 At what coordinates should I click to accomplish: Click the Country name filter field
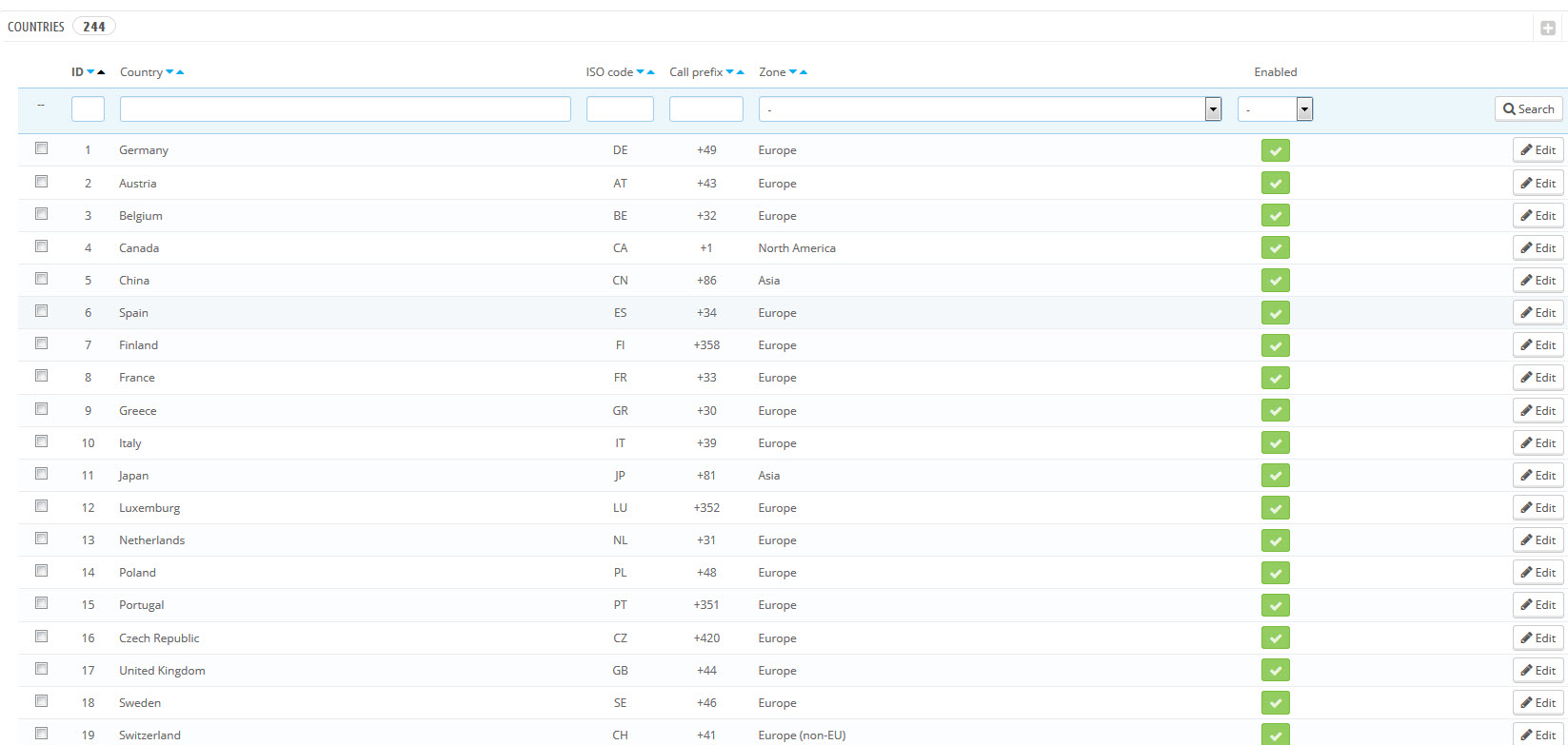(x=346, y=109)
